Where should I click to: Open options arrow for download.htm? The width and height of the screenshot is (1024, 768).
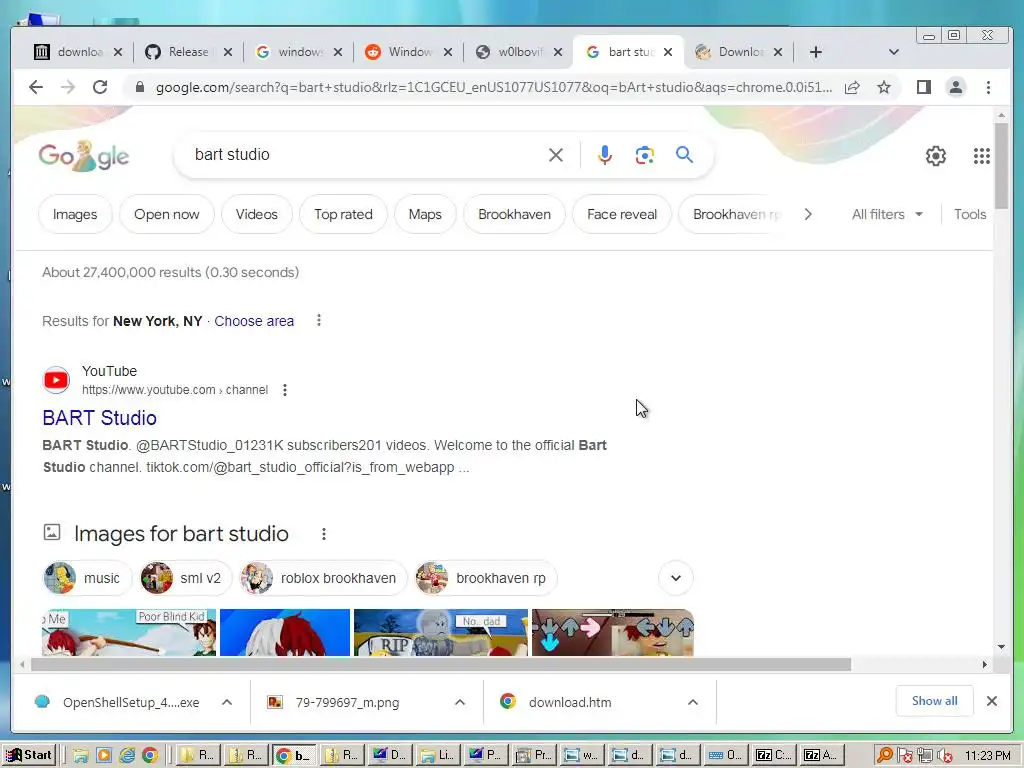(x=692, y=702)
